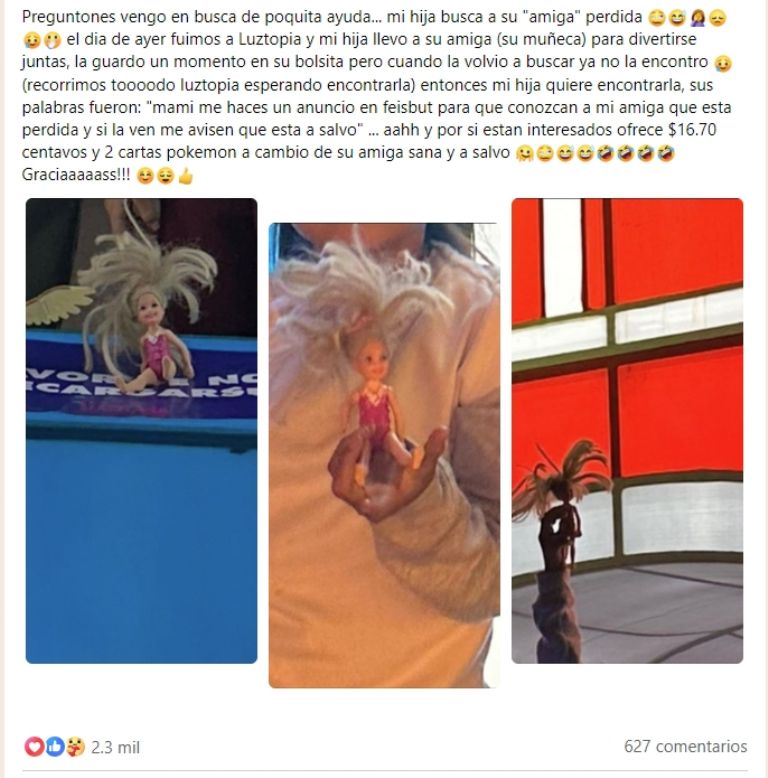Screen dimensions: 768x778
Task: Click the care hug reaction icon
Action: click(75, 746)
